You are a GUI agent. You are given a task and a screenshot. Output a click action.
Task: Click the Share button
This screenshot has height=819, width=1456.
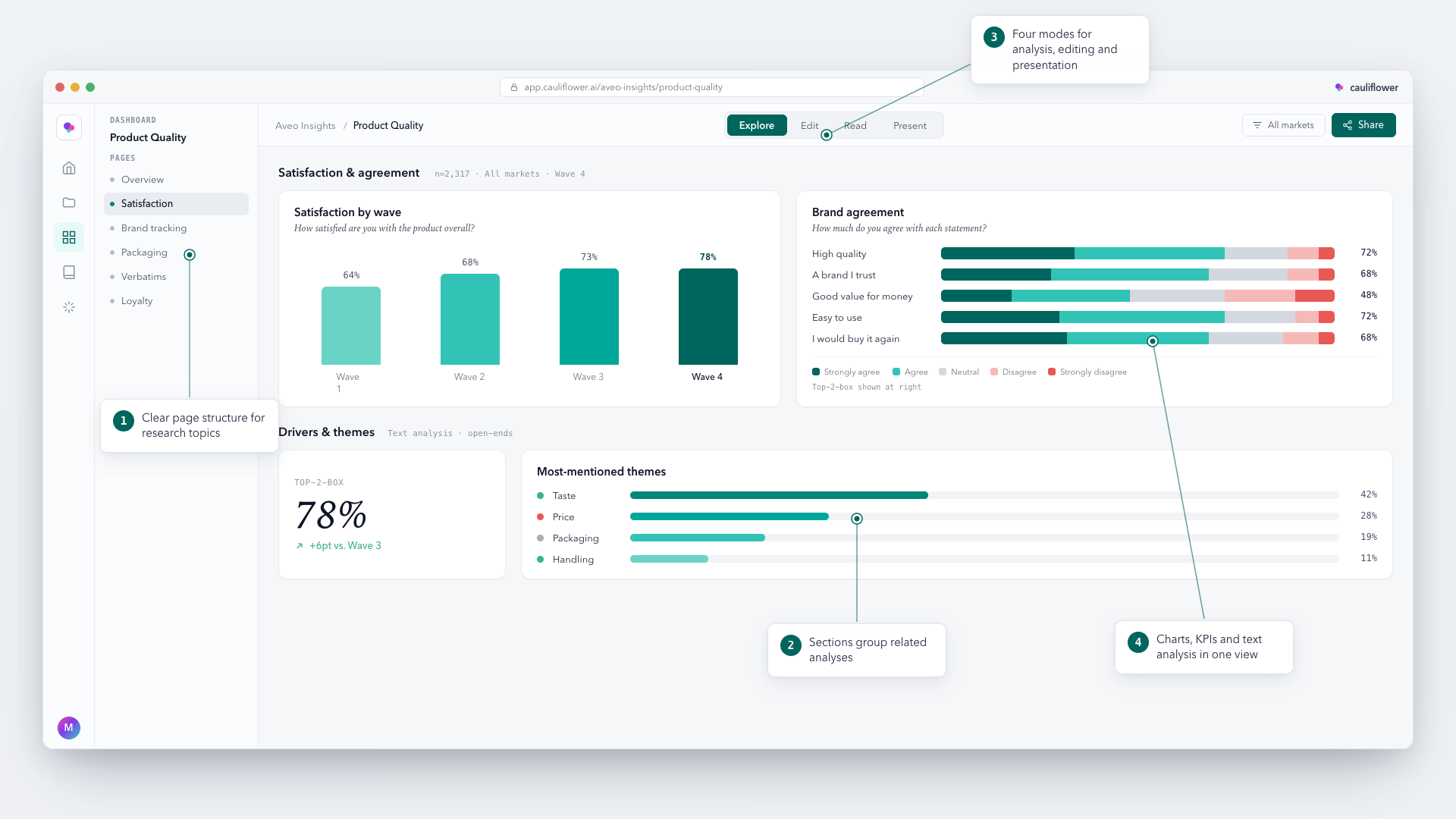tap(1363, 125)
